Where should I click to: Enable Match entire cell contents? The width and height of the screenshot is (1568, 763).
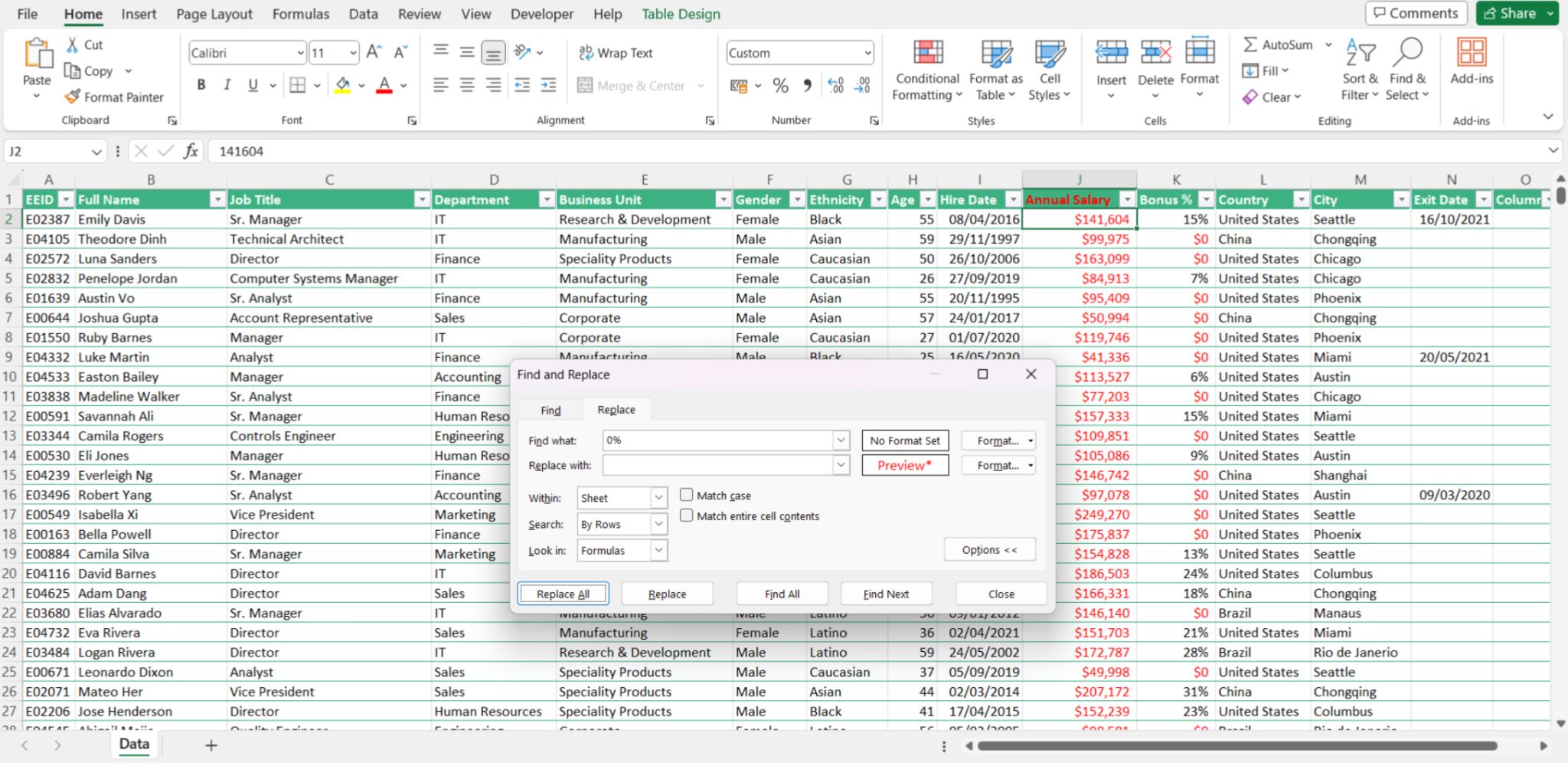click(687, 516)
